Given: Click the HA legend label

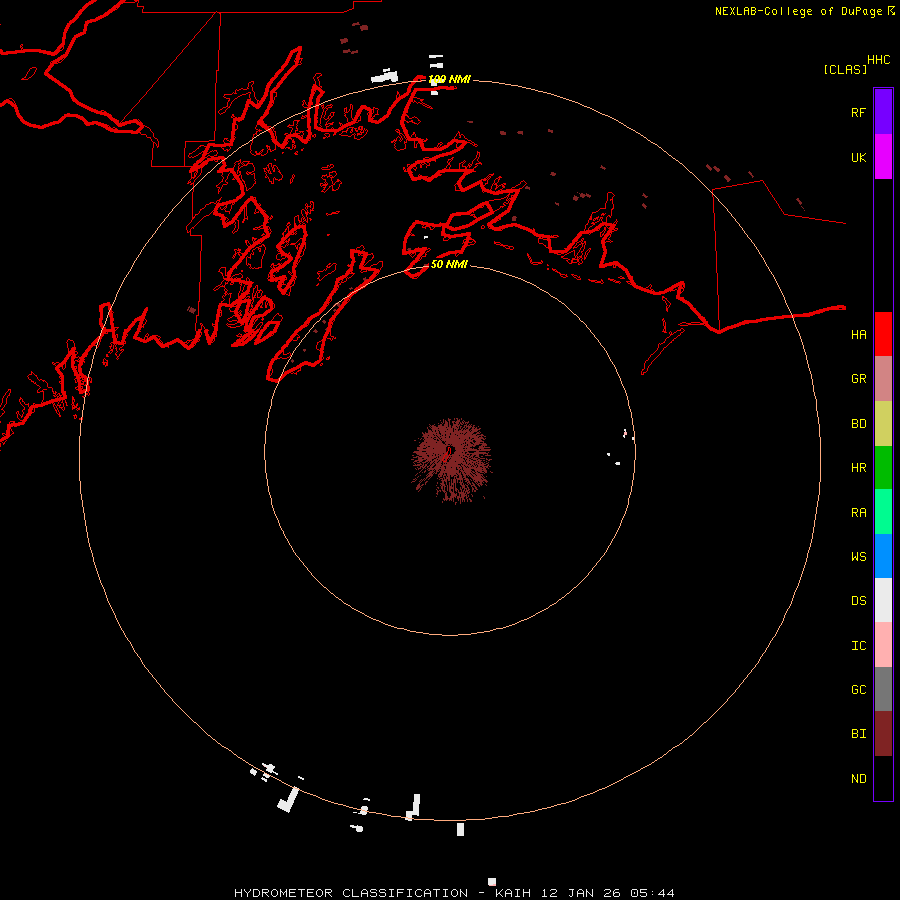Looking at the screenshot, I should pos(858,335).
